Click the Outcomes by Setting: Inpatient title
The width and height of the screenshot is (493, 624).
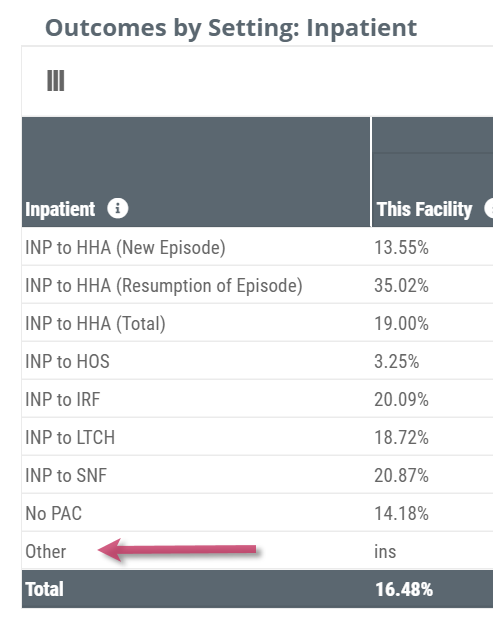click(x=231, y=28)
